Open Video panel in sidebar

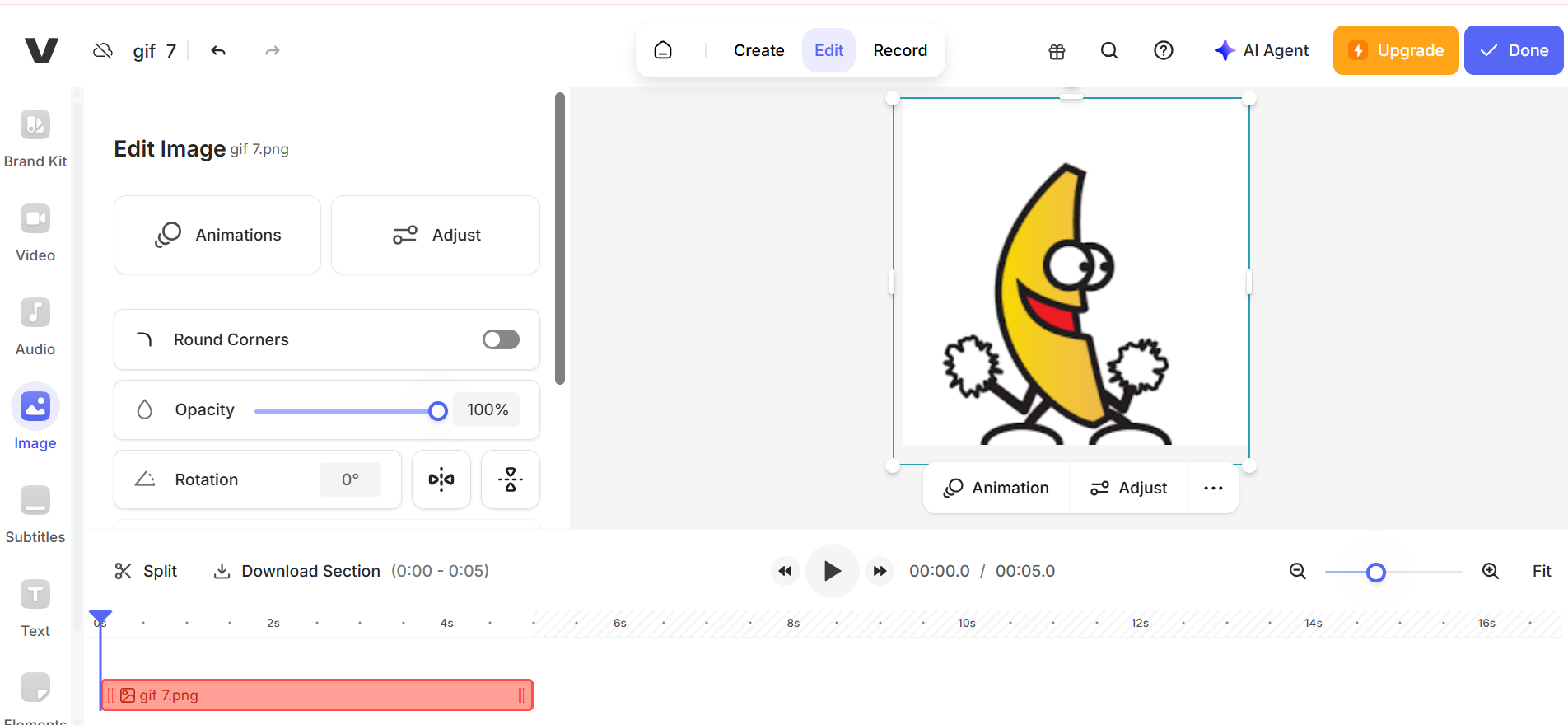coord(35,233)
